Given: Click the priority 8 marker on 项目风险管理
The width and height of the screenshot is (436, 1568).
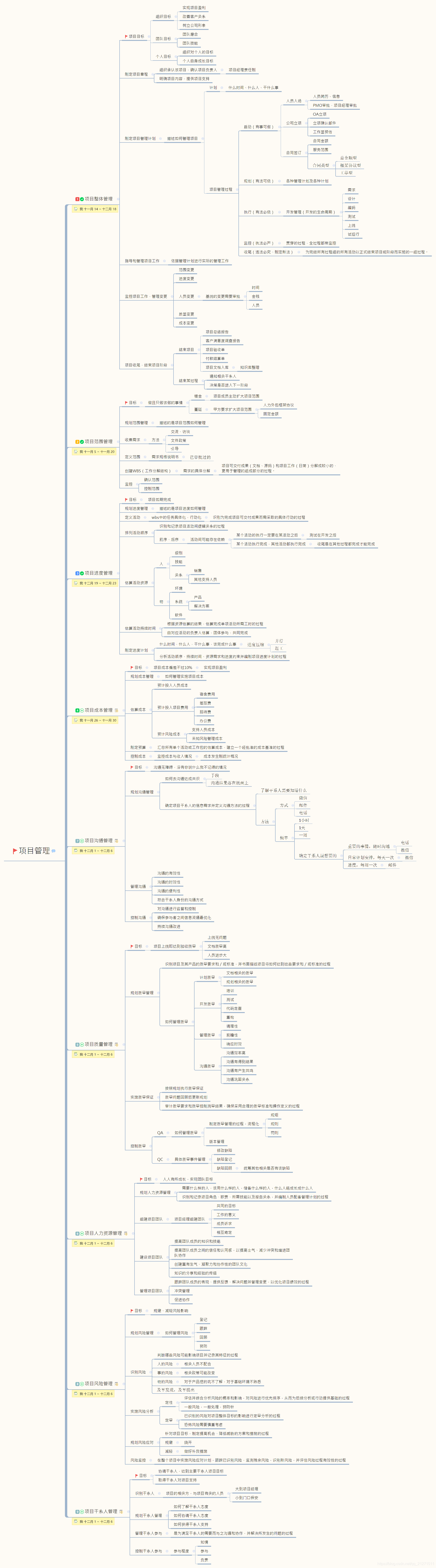Looking at the screenshot, I should point(77,1384).
